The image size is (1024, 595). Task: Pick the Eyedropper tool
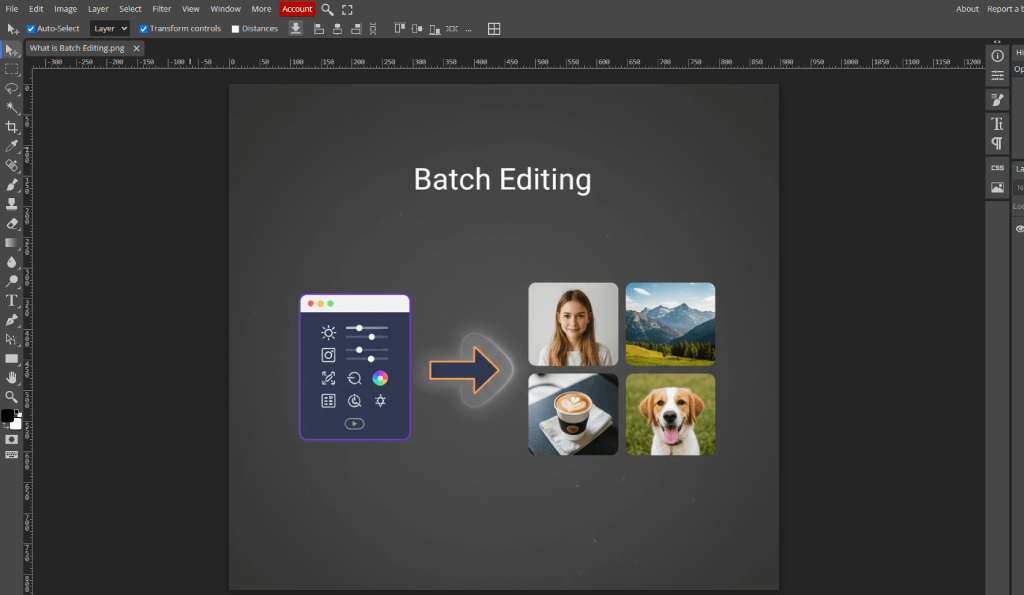point(12,146)
